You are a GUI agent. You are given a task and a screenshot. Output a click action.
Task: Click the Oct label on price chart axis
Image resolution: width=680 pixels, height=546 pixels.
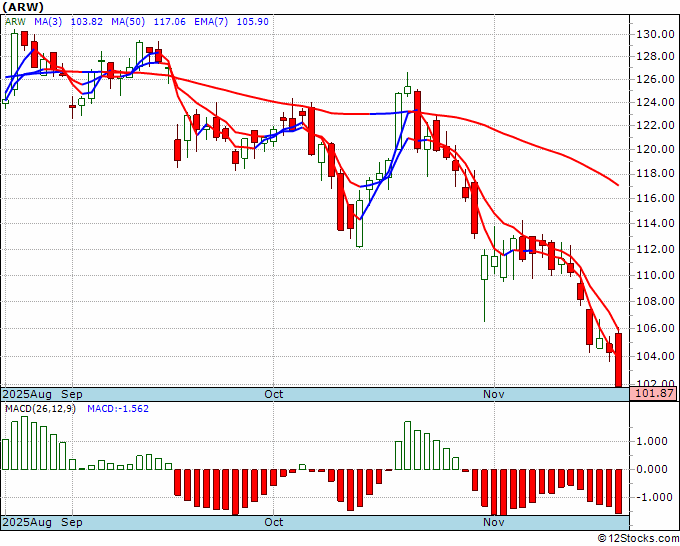pyautogui.click(x=274, y=394)
